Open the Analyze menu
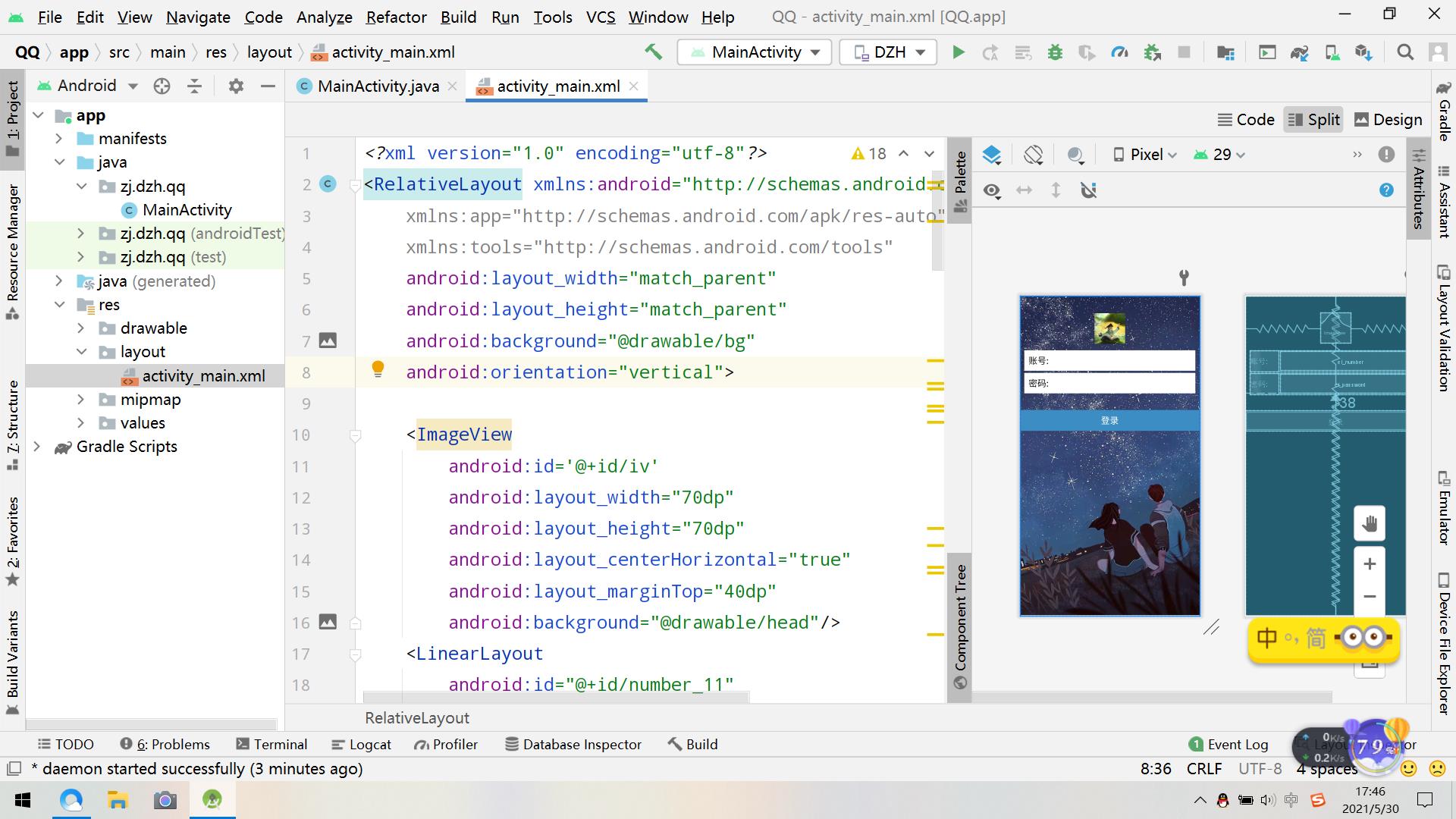Viewport: 1456px width, 819px height. pyautogui.click(x=324, y=17)
